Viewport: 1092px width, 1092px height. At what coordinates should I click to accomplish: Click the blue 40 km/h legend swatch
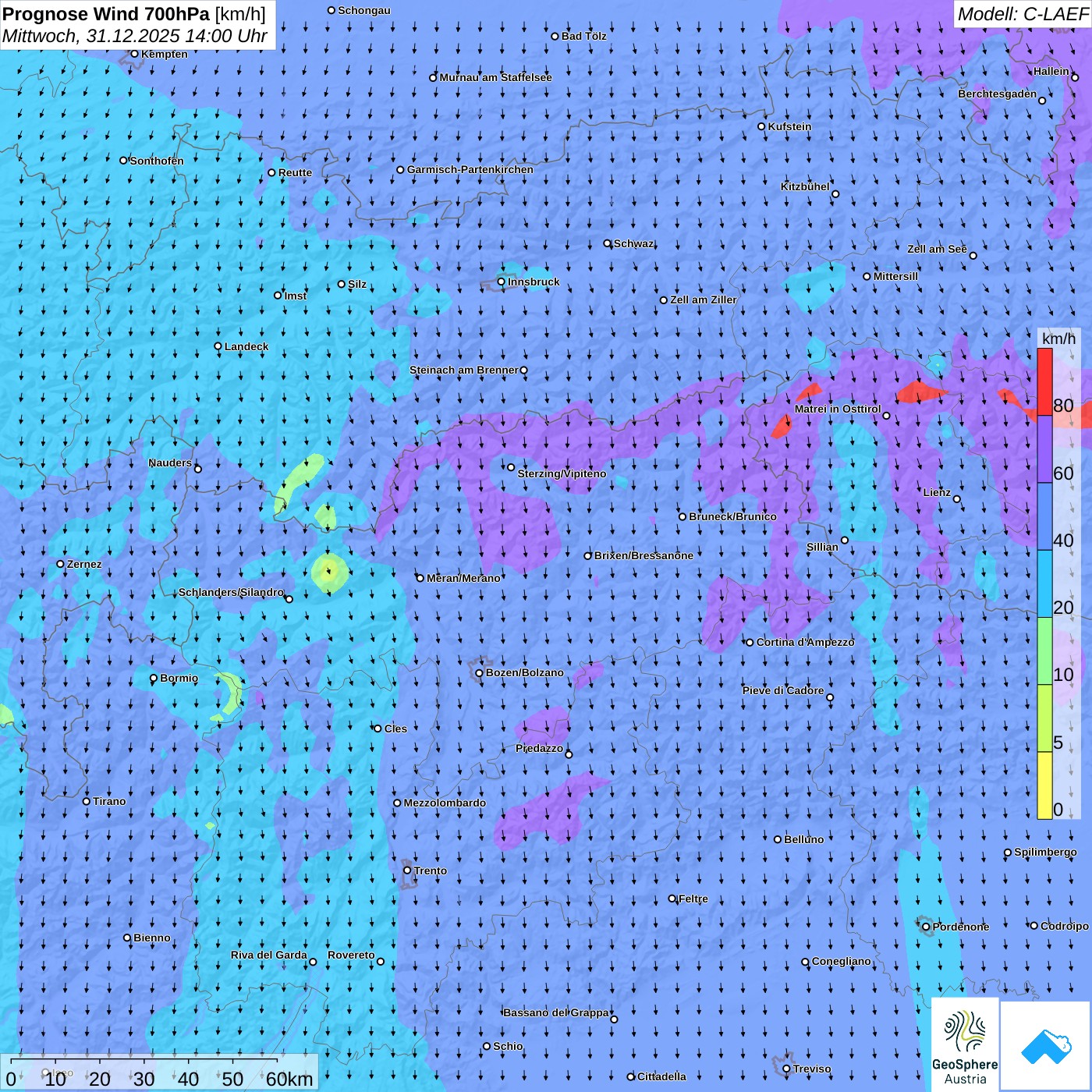click(x=1044, y=516)
